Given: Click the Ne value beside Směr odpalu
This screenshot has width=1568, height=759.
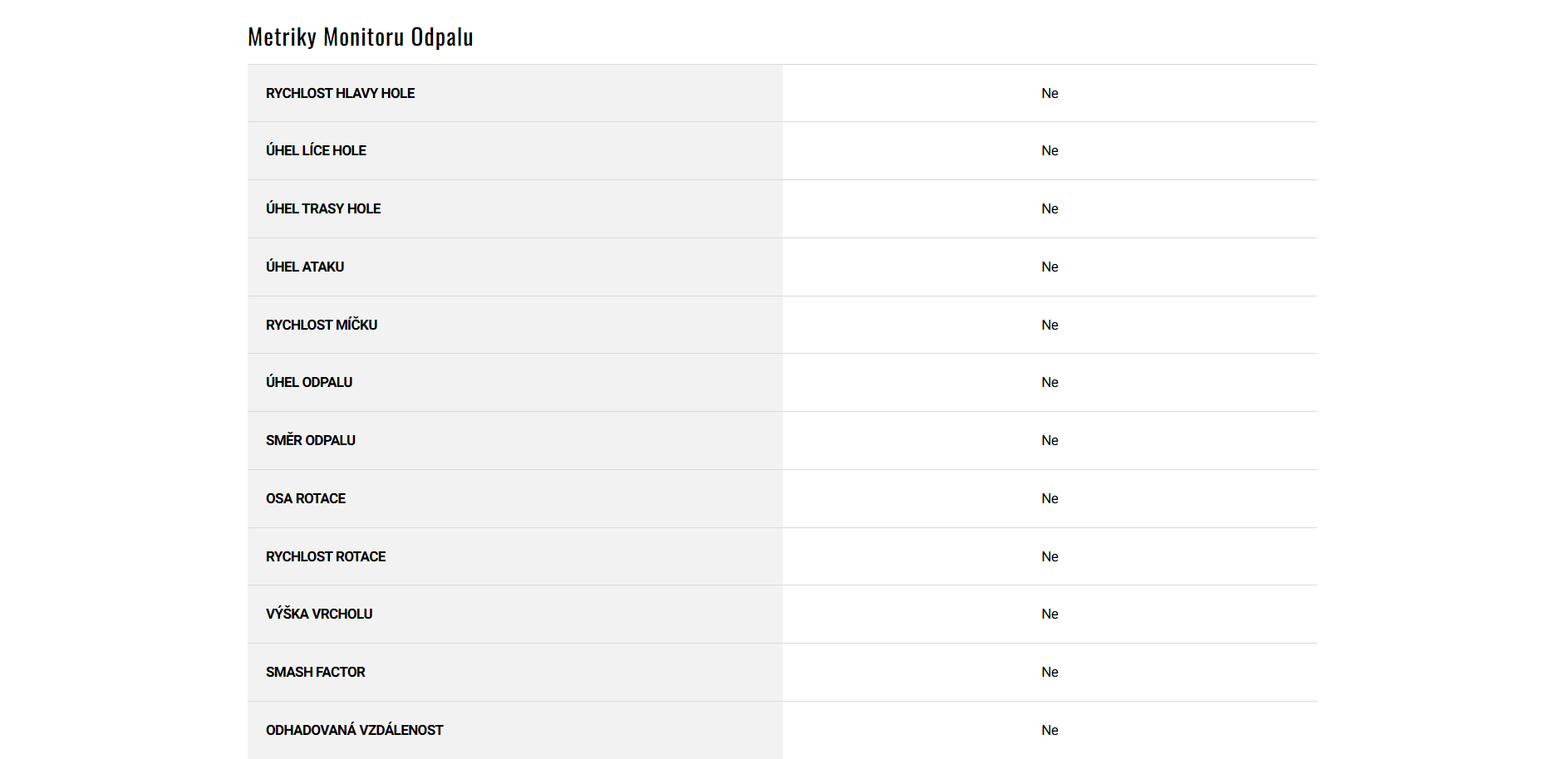Looking at the screenshot, I should click(1049, 440).
